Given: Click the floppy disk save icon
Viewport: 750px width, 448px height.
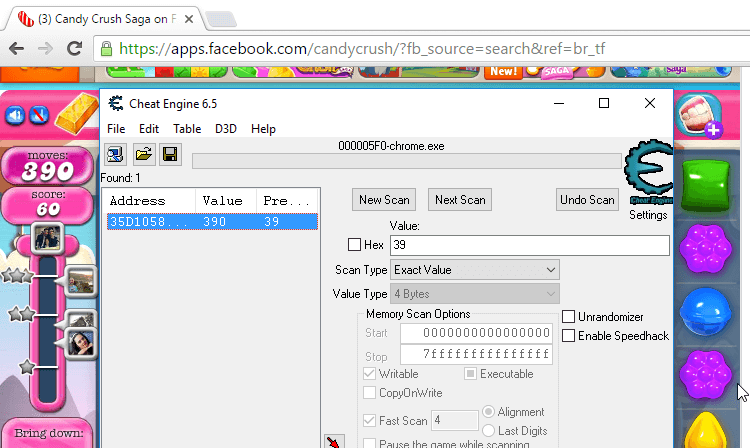Looking at the screenshot, I should (x=169, y=154).
